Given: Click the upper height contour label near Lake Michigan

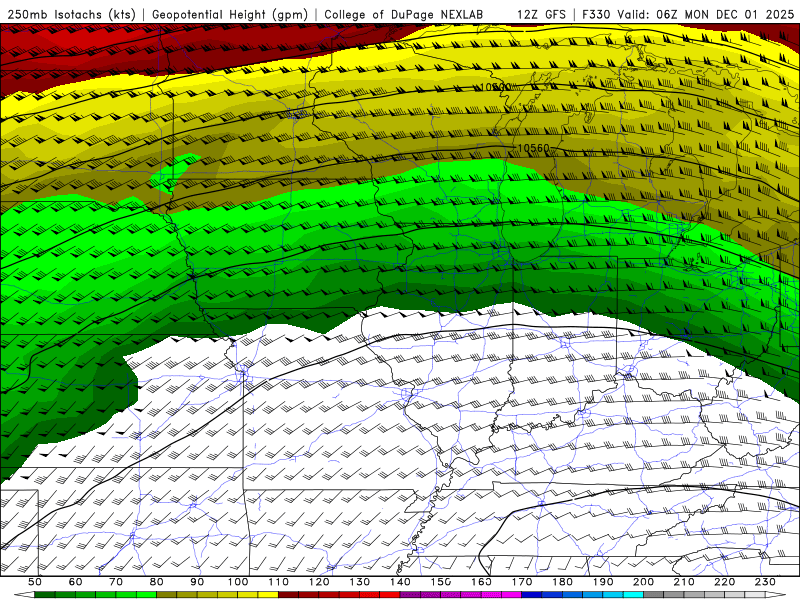Looking at the screenshot, I should pyautogui.click(x=495, y=87).
